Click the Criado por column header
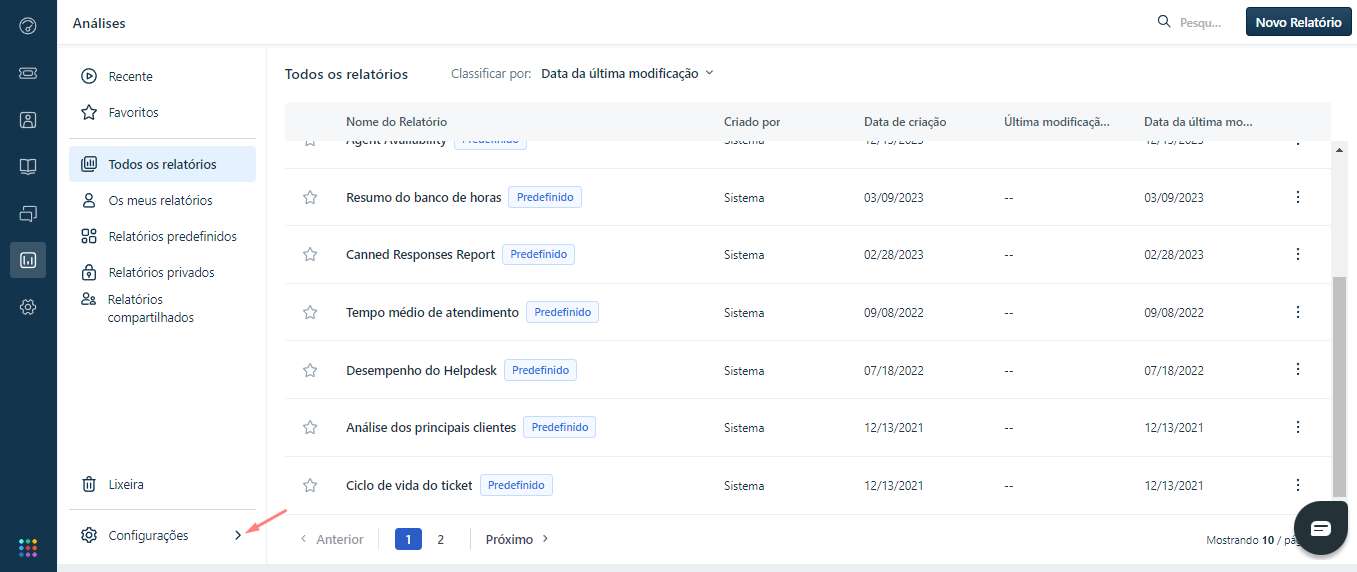The height and width of the screenshot is (572, 1357). pyautogui.click(x=752, y=122)
